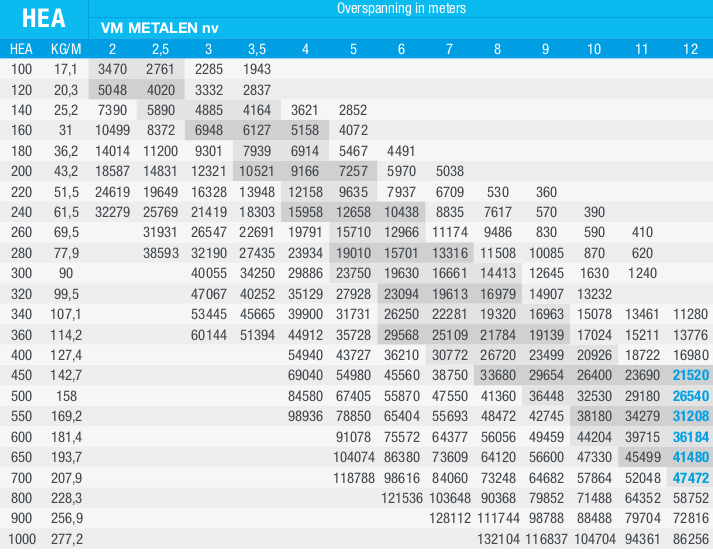Select the weight value 99,5
Image resolution: width=713 pixels, height=552 pixels.
(66, 294)
